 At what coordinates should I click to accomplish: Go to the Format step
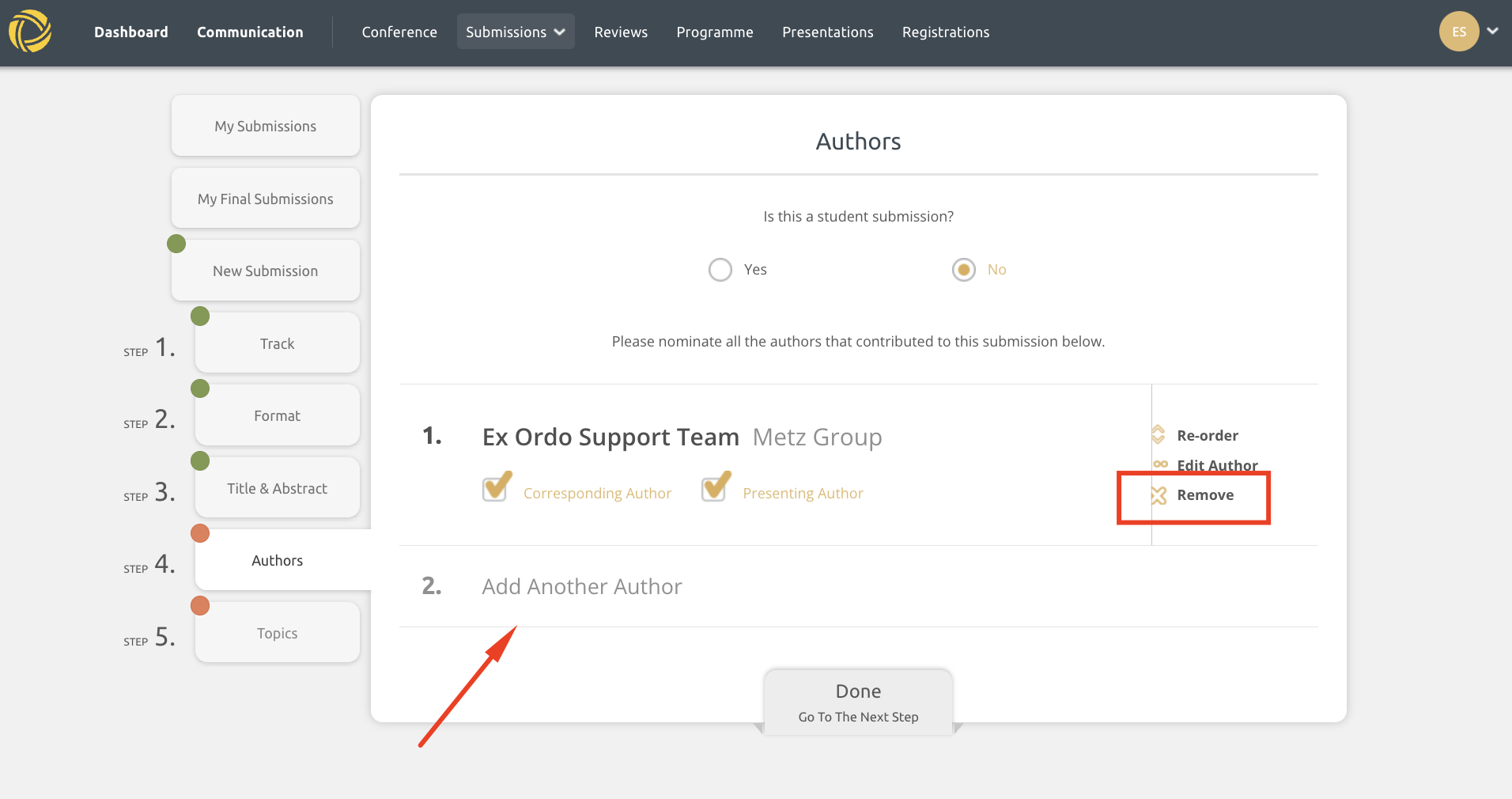(278, 415)
